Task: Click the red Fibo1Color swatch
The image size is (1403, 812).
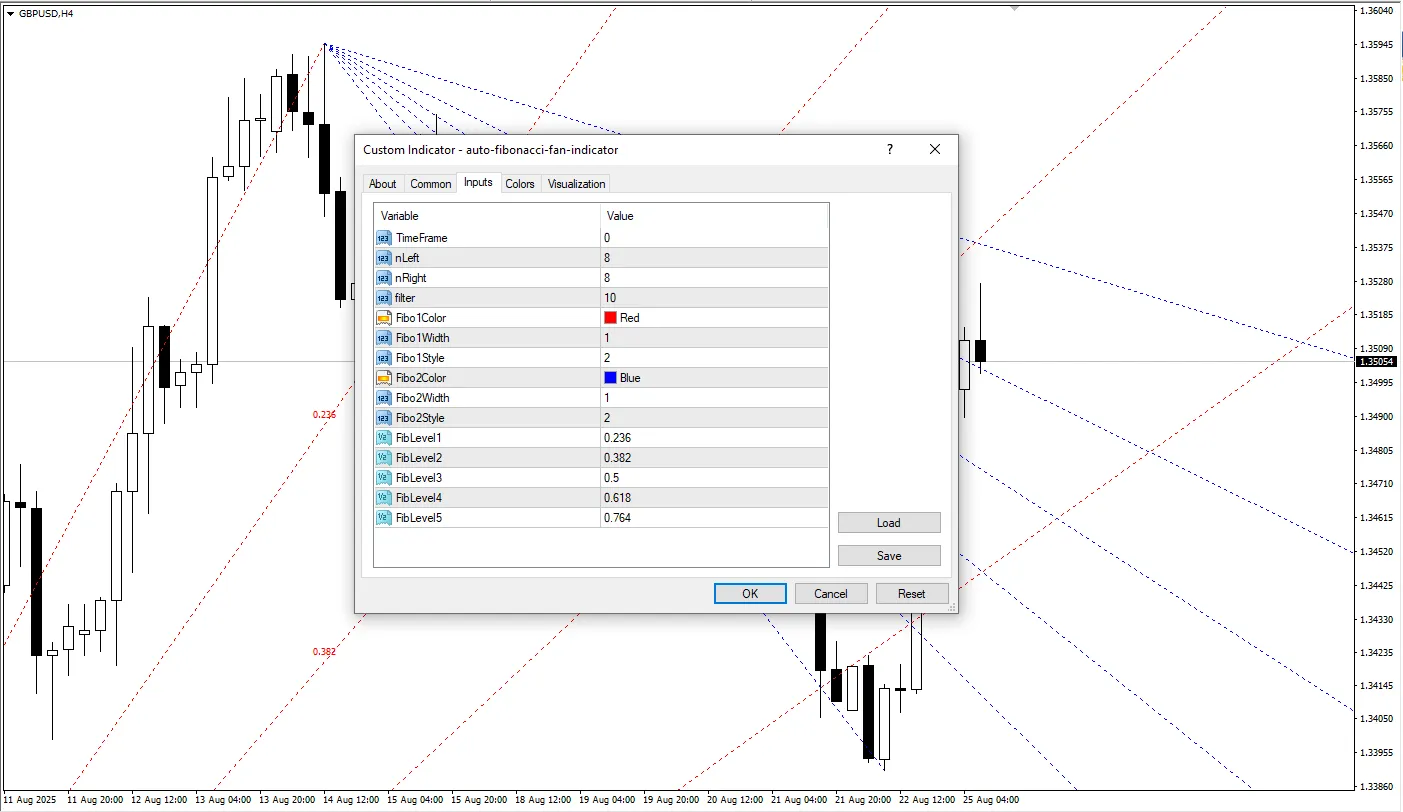Action: [x=610, y=318]
